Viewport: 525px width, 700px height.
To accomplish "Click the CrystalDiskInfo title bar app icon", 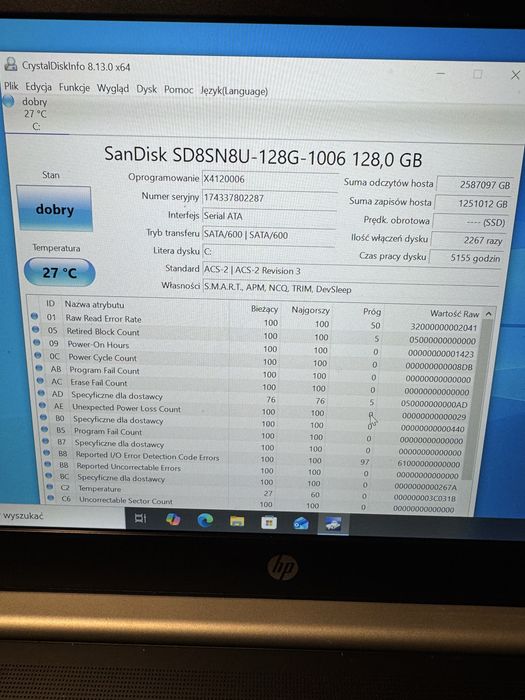I will (x=10, y=64).
